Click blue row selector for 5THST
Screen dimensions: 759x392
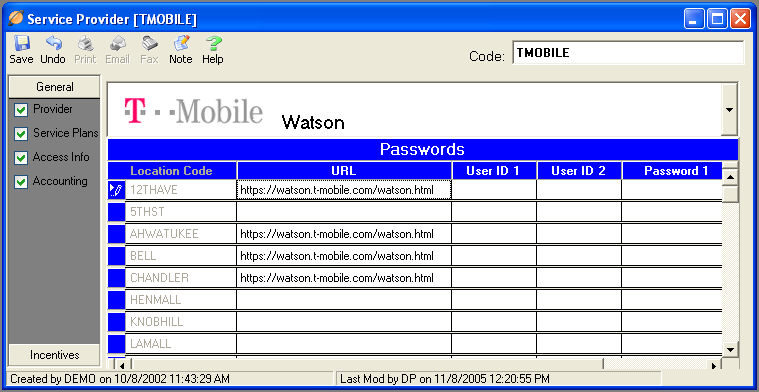coord(116,212)
